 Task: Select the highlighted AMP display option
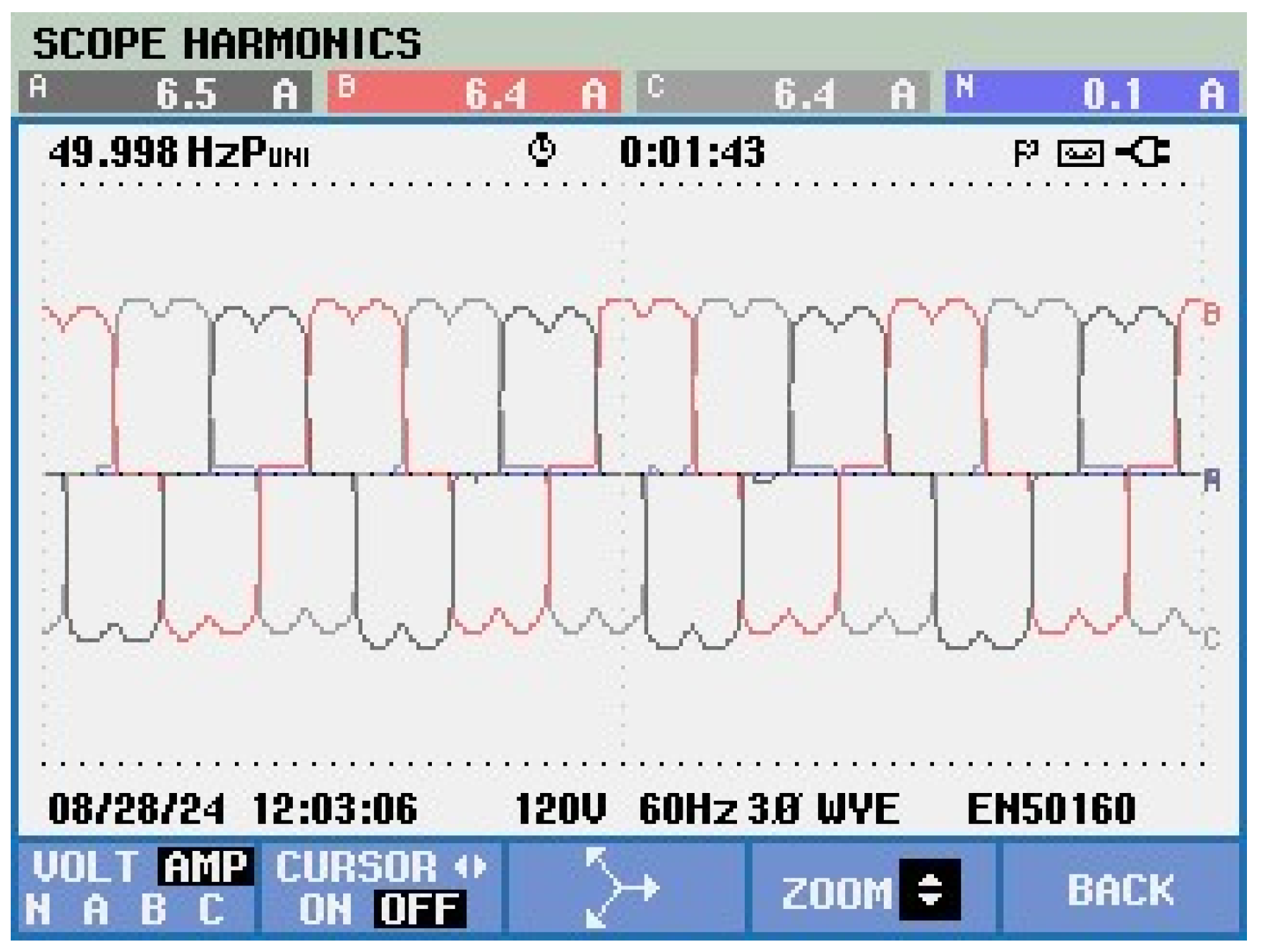[206, 867]
